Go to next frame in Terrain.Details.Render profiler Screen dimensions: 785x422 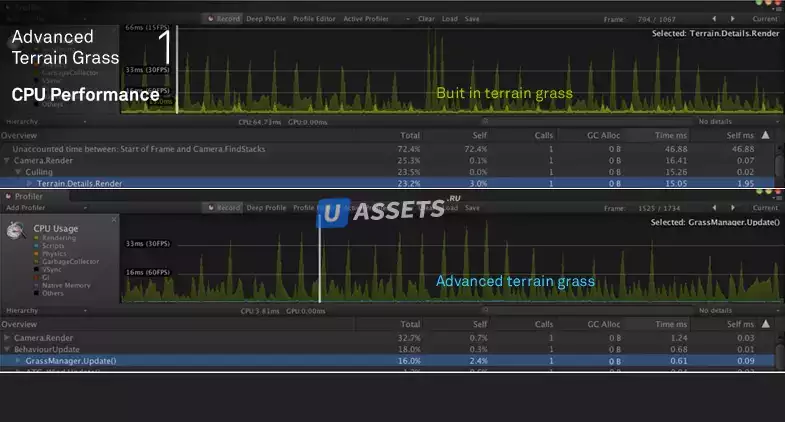tap(732, 19)
